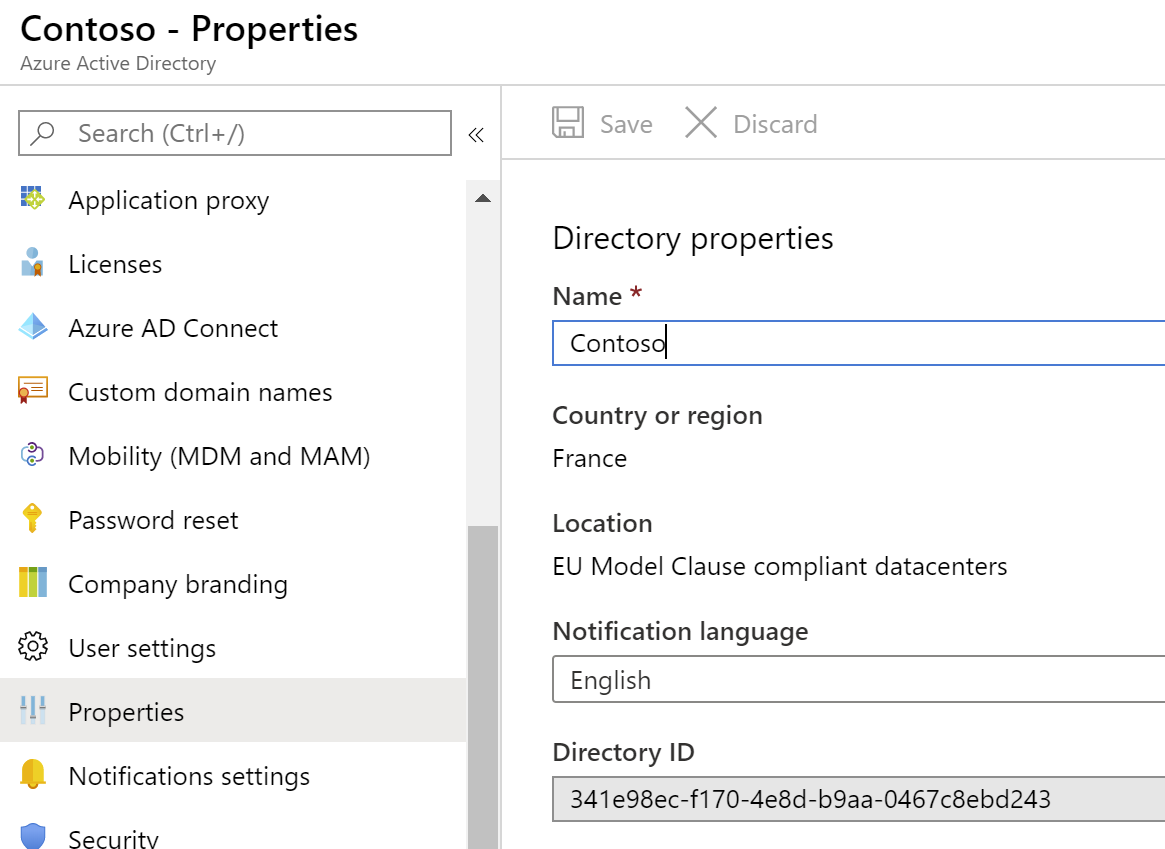The image size is (1165, 849).
Task: Click the Notifications settings bell icon
Action: (x=33, y=774)
